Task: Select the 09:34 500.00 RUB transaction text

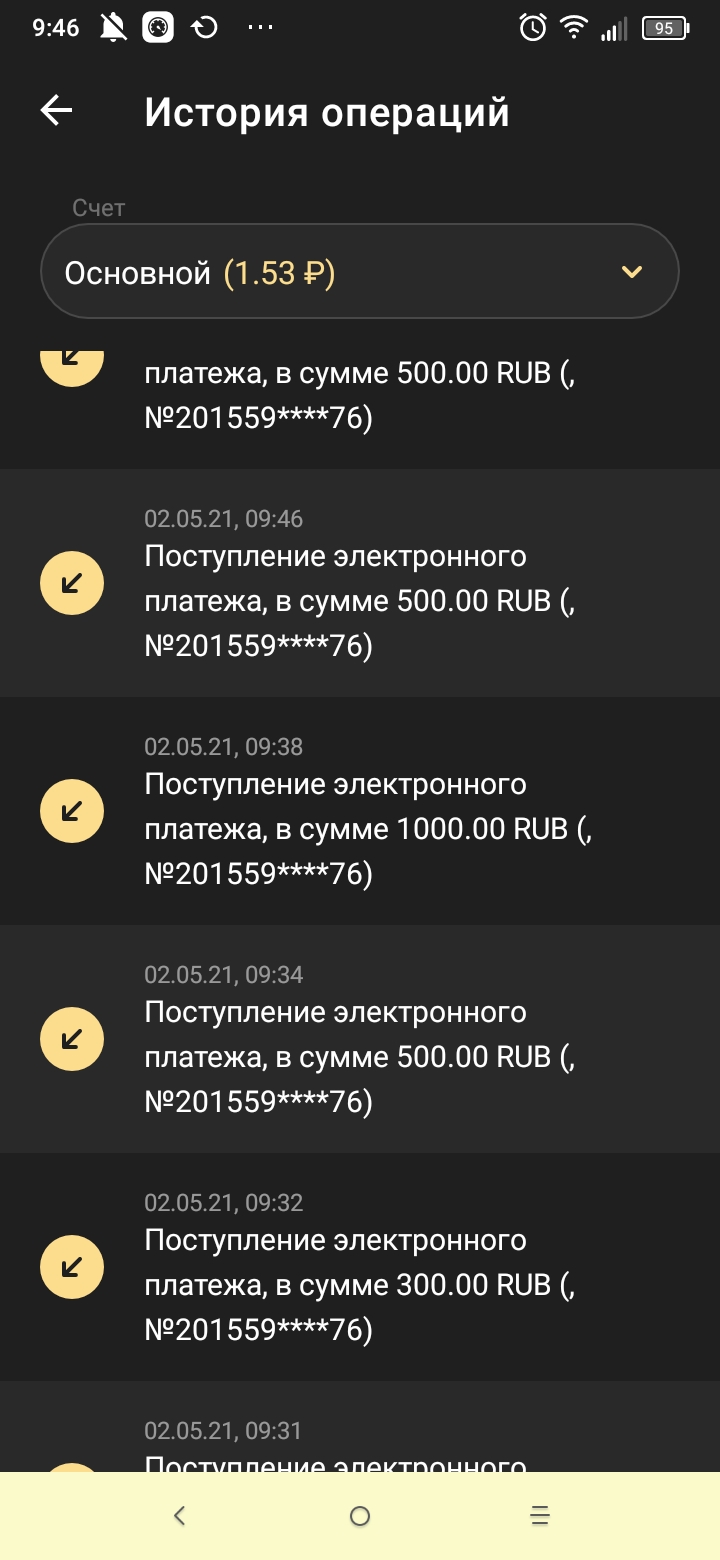Action: tap(360, 1057)
